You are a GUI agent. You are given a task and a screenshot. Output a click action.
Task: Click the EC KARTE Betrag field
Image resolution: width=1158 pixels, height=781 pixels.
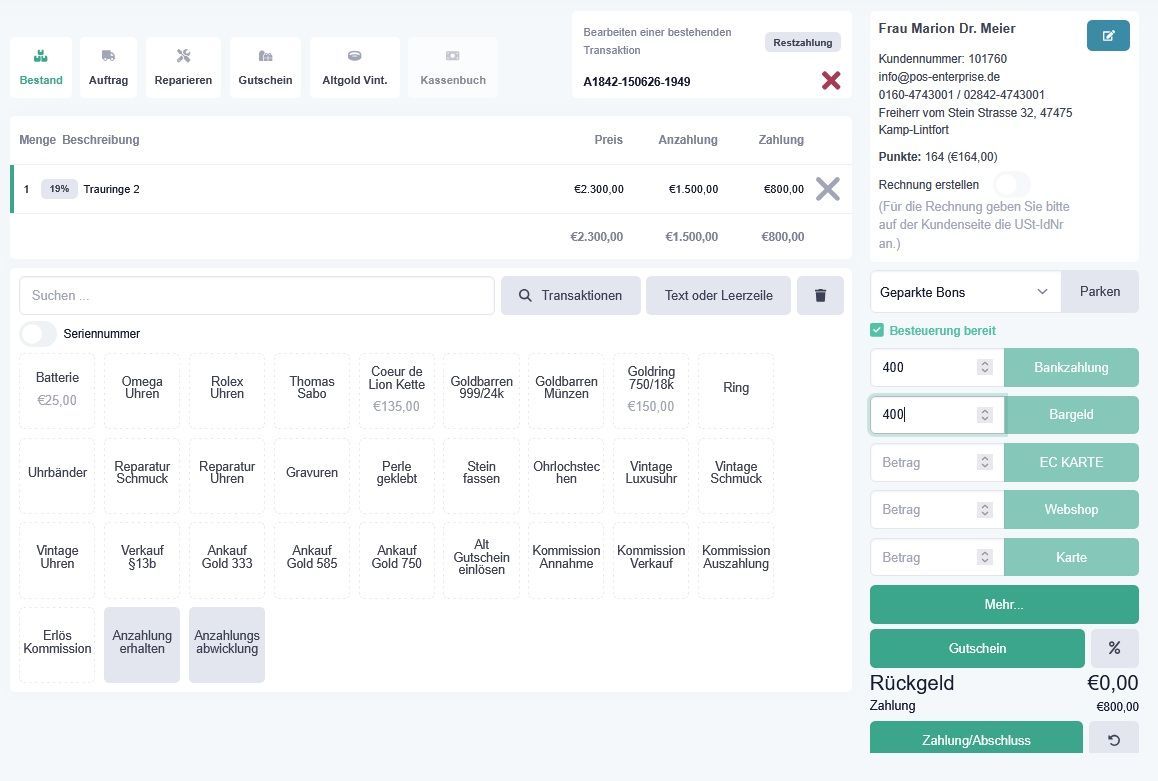point(937,462)
